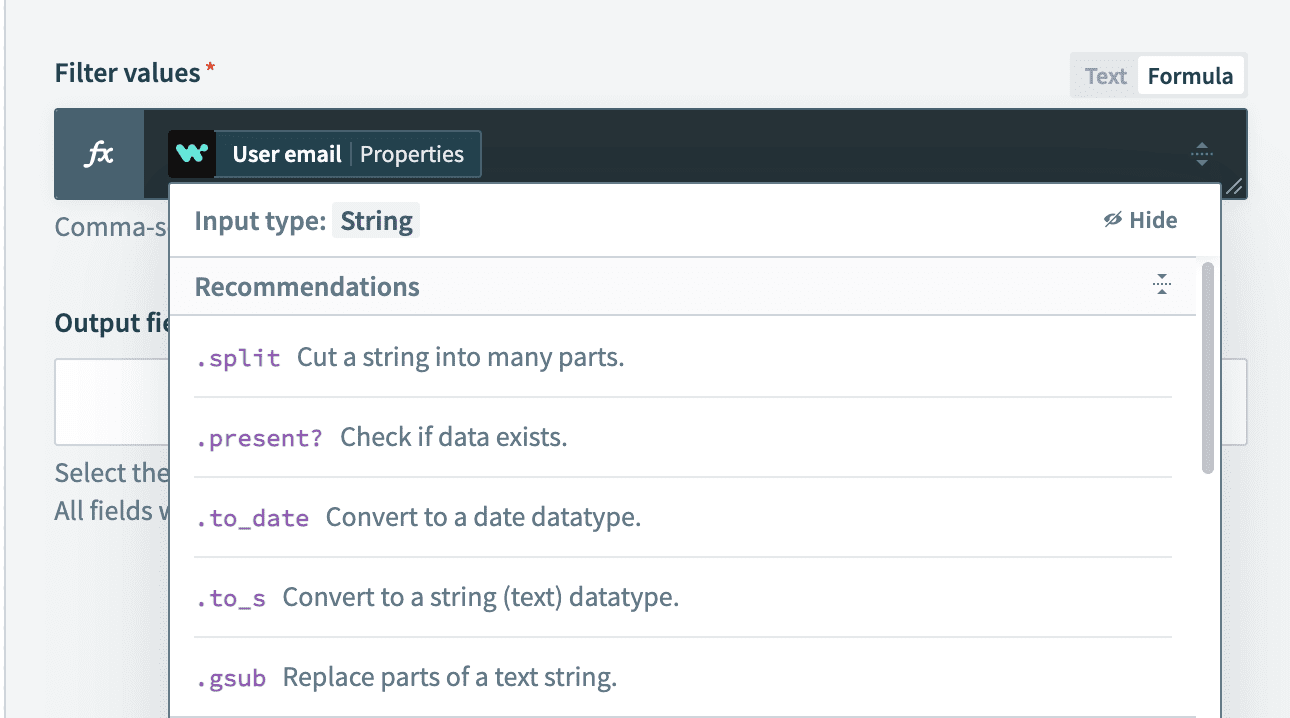Click the fx formula icon
Screen dimensions: 1290x718
98,154
